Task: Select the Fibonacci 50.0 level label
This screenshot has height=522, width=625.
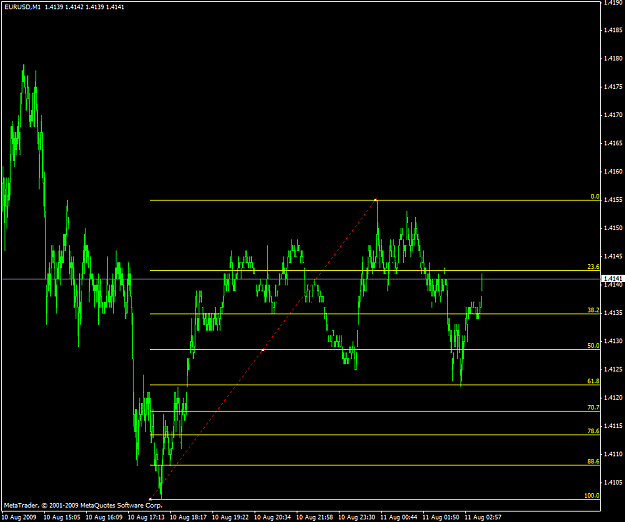Action: 593,345
